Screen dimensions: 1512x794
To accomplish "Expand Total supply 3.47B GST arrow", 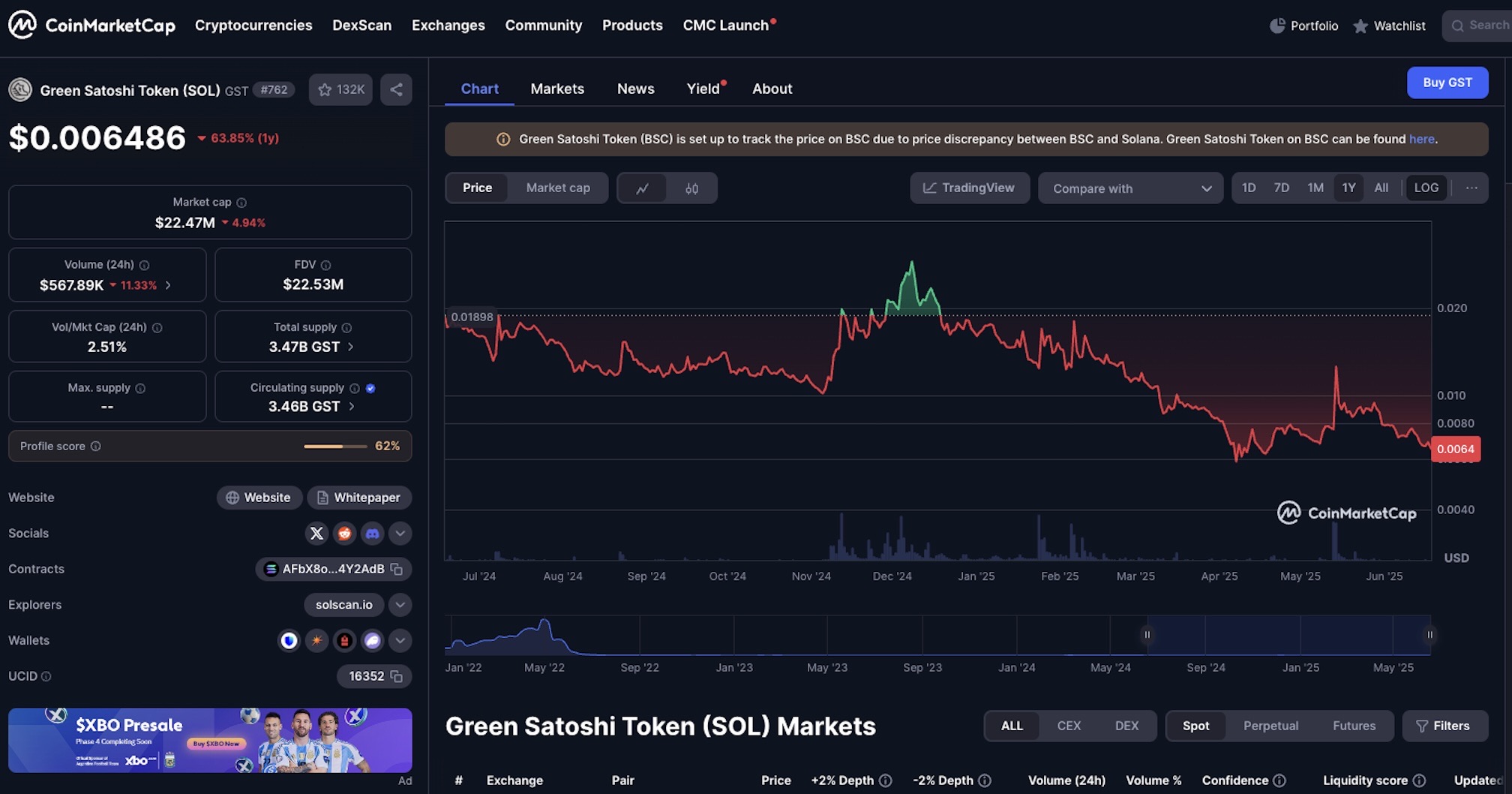I will pos(350,347).
